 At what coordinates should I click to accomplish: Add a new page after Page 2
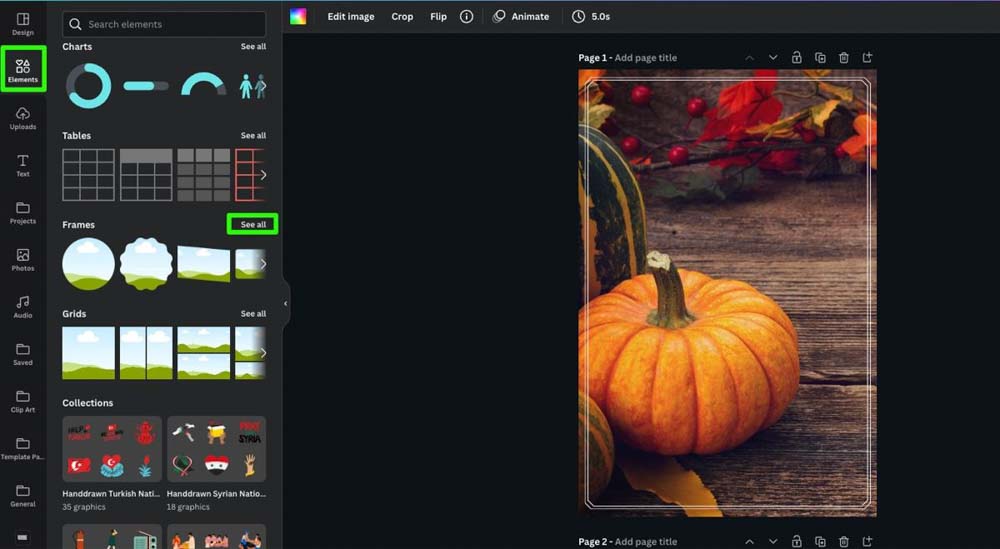[867, 541]
